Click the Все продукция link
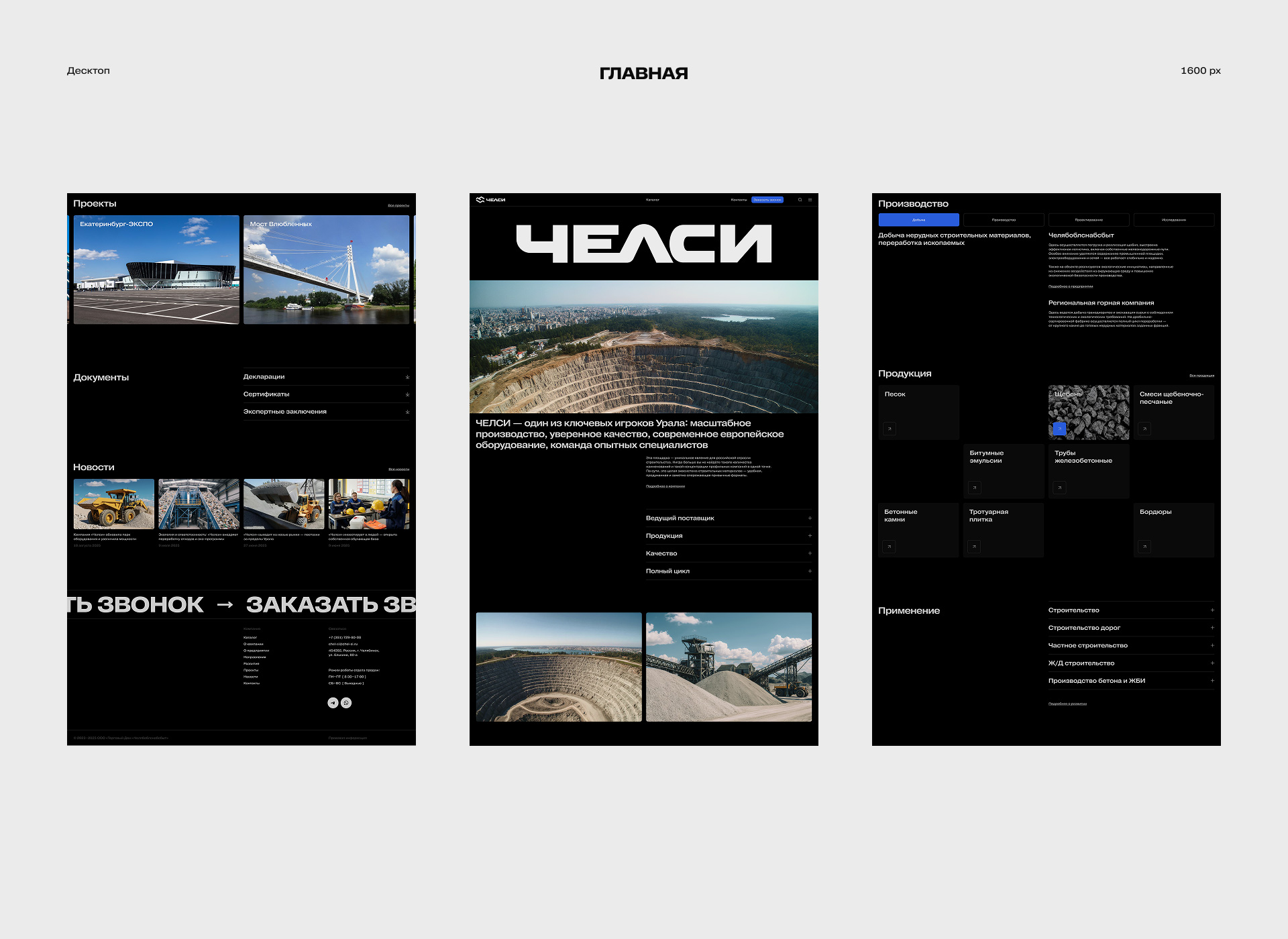This screenshot has width=1288, height=939. tap(1201, 376)
